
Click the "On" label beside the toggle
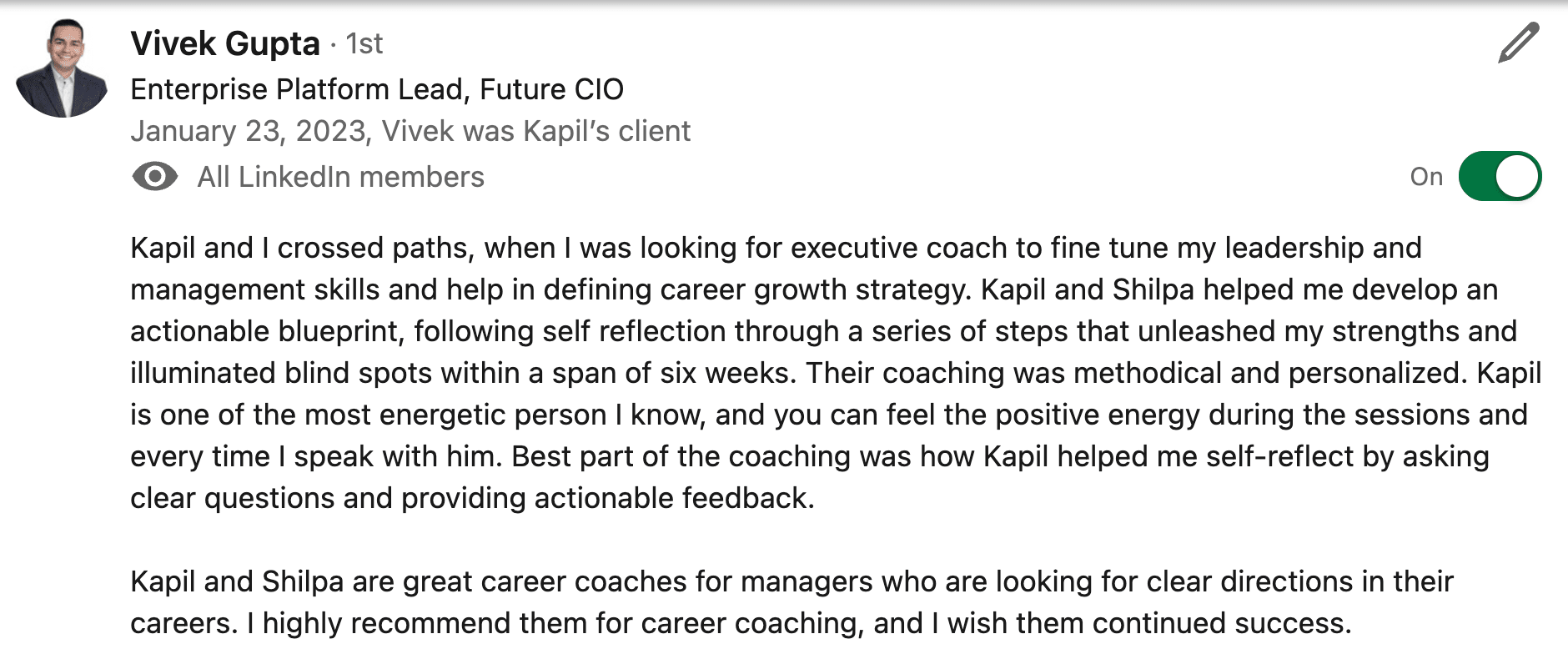click(x=1426, y=177)
